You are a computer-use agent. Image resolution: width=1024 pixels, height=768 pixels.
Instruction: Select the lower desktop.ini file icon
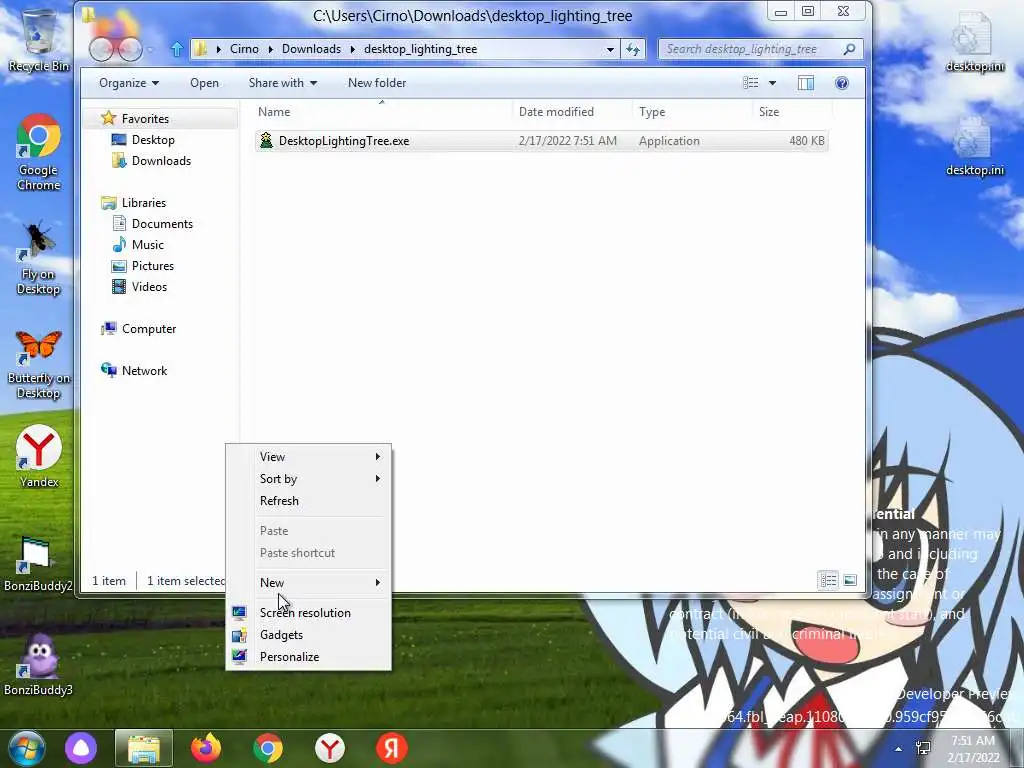(974, 146)
